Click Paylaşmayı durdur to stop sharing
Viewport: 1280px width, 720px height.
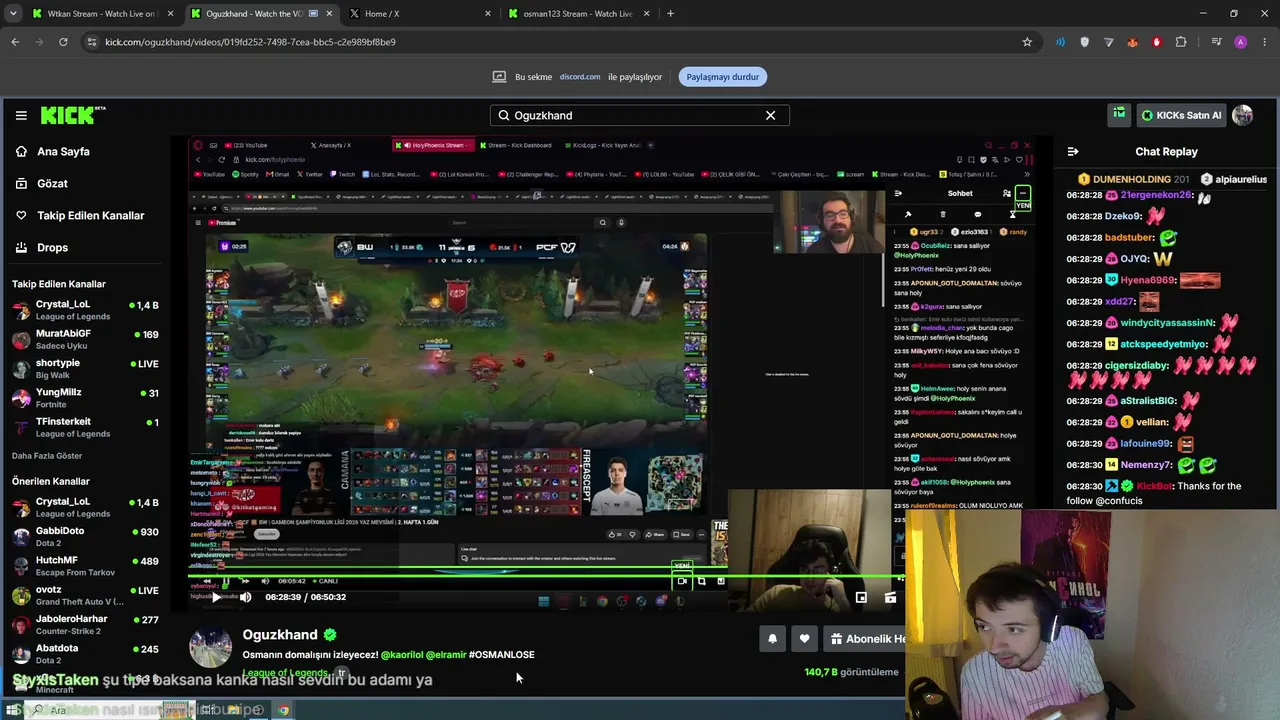pos(722,77)
